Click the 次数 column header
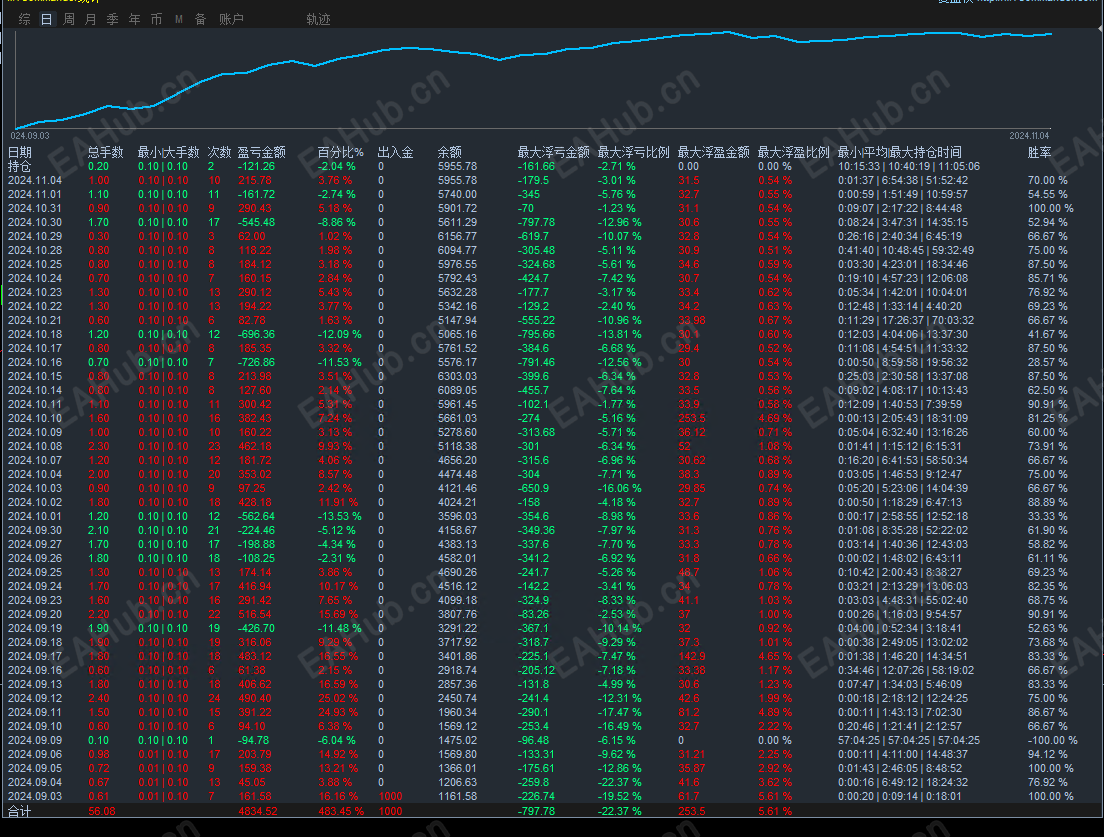 point(219,152)
